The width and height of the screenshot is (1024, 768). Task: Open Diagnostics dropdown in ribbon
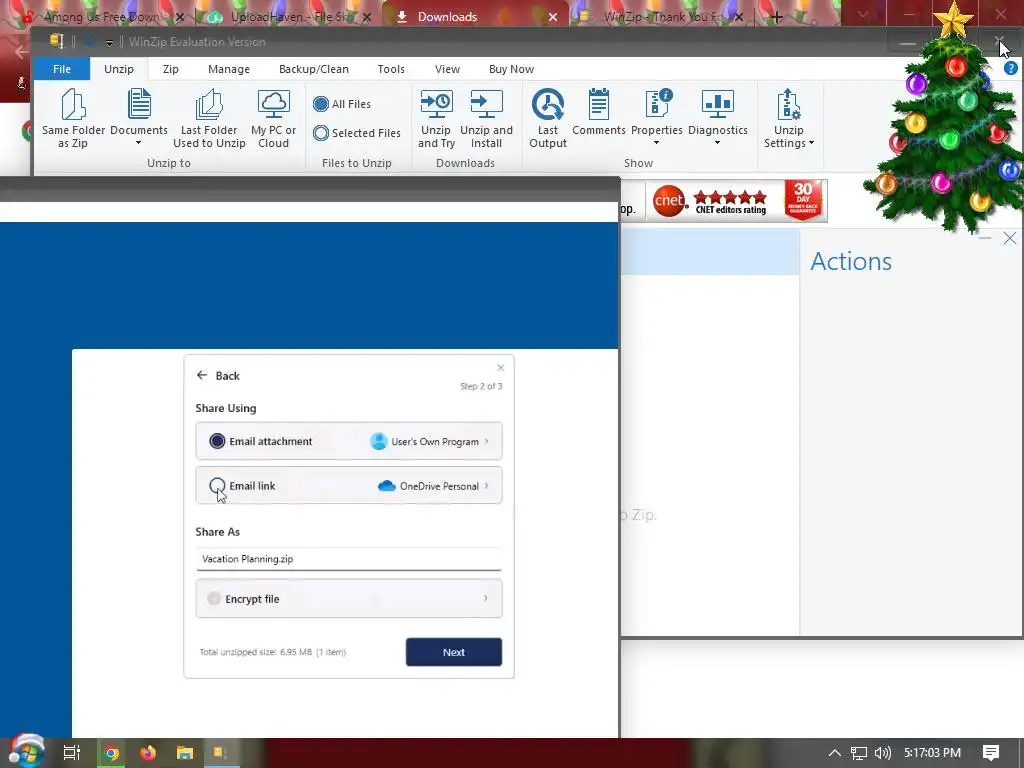pos(717,143)
